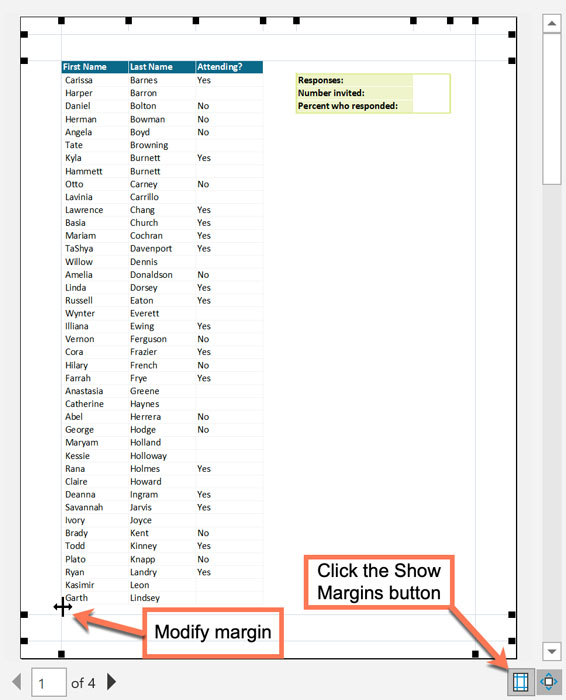Click the last name 'Lindsey'
566x700 pixels.
coord(145,598)
